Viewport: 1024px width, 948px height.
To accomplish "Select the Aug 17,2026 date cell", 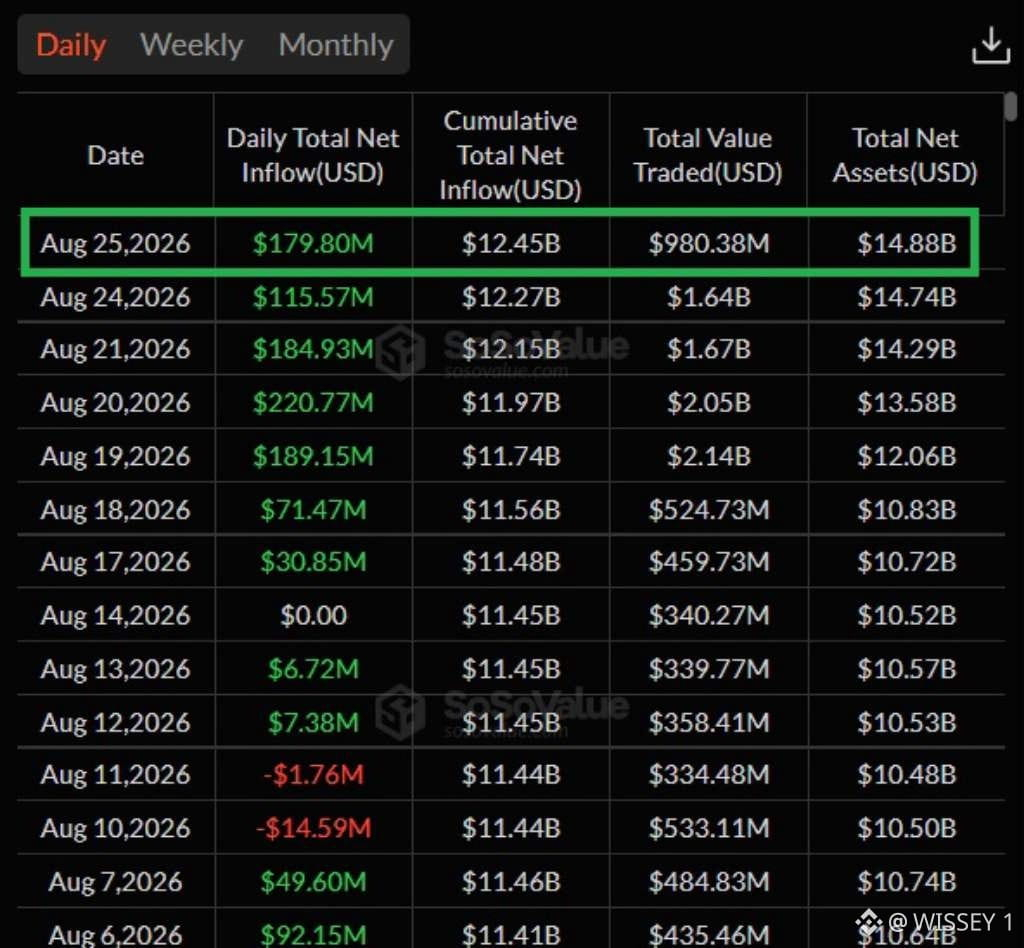I will [x=116, y=562].
